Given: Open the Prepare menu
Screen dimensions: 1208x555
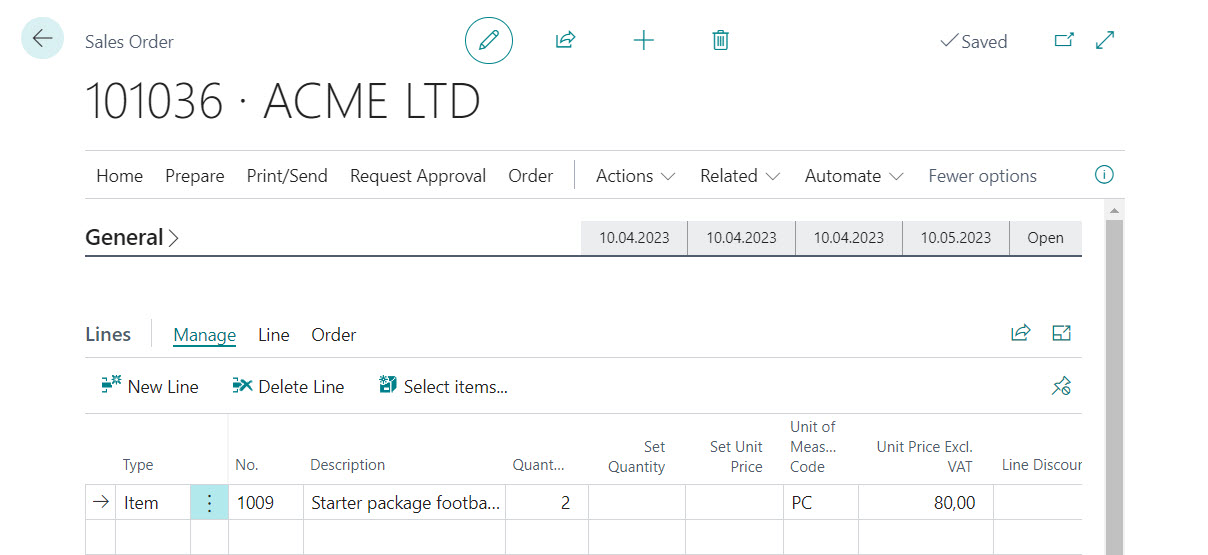Looking at the screenshot, I should coord(195,176).
